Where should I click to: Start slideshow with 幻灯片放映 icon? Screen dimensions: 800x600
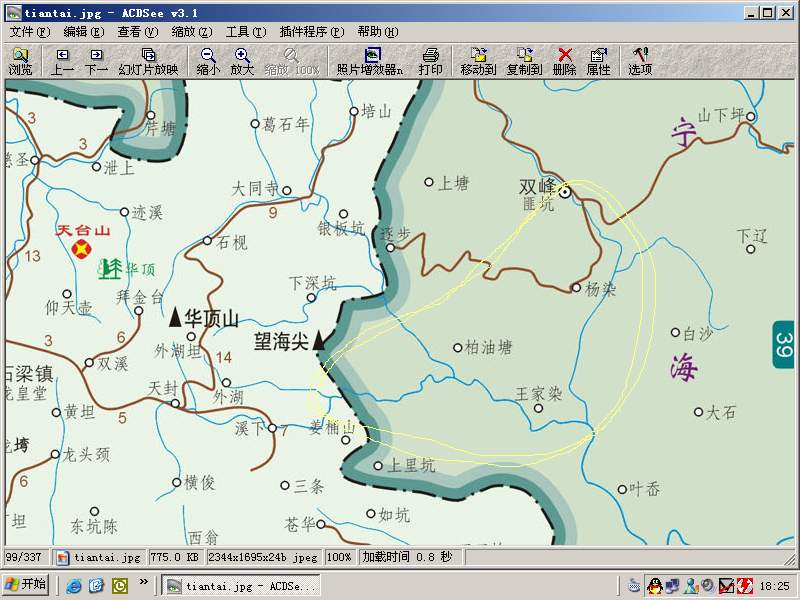coord(148,61)
